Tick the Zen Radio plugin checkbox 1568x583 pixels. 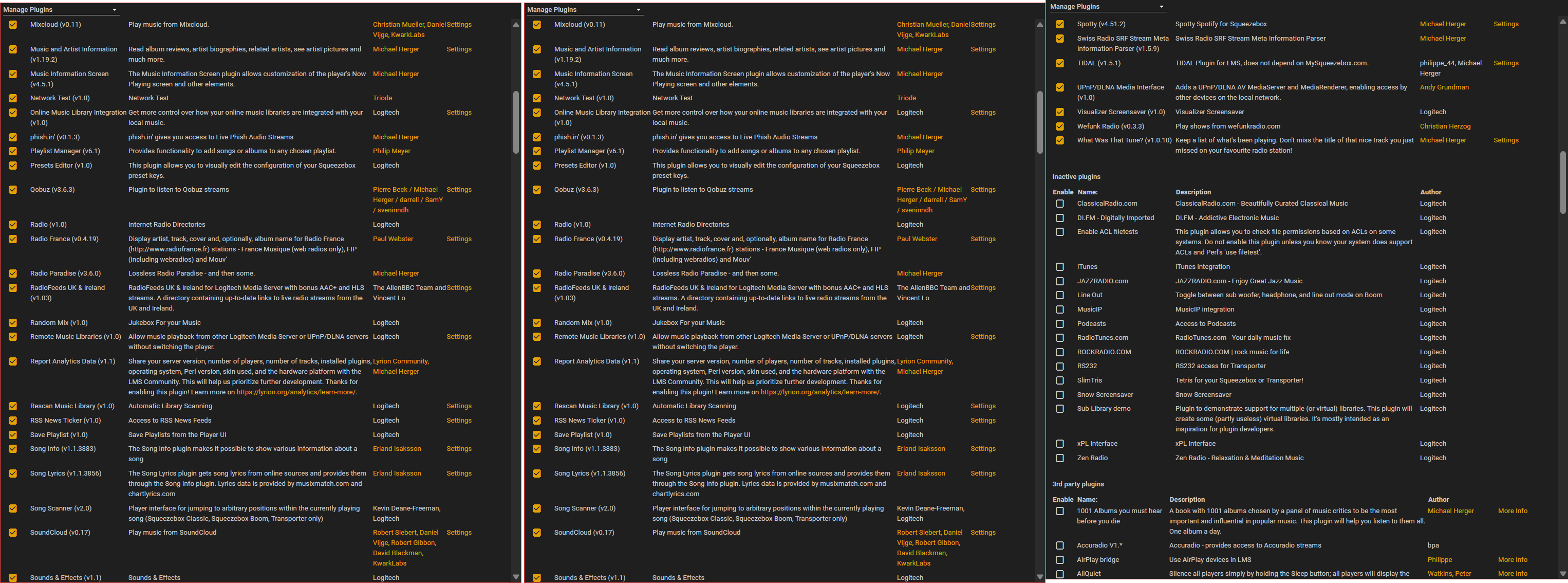pos(1060,458)
